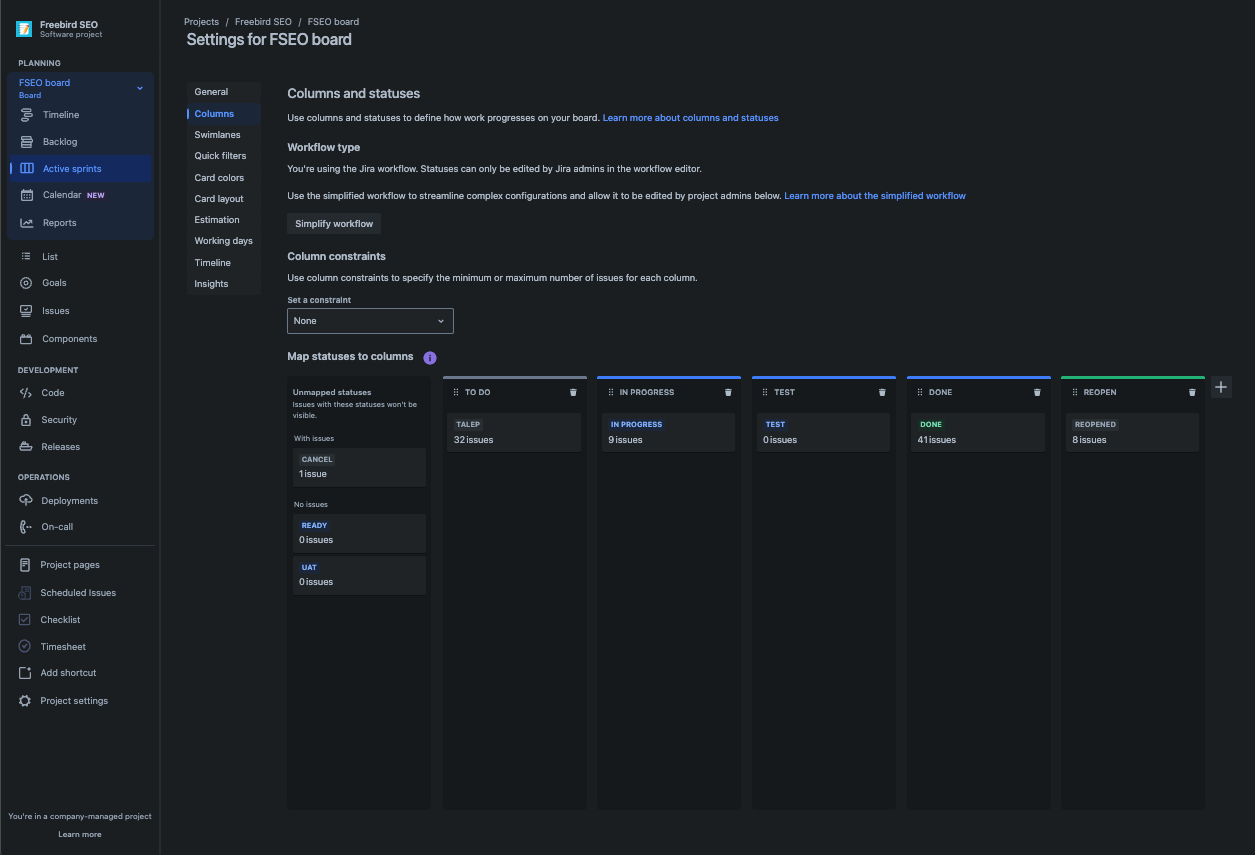Select the CANCEL unmapped status card
Image resolution: width=1255 pixels, height=855 pixels.
pyautogui.click(x=359, y=467)
